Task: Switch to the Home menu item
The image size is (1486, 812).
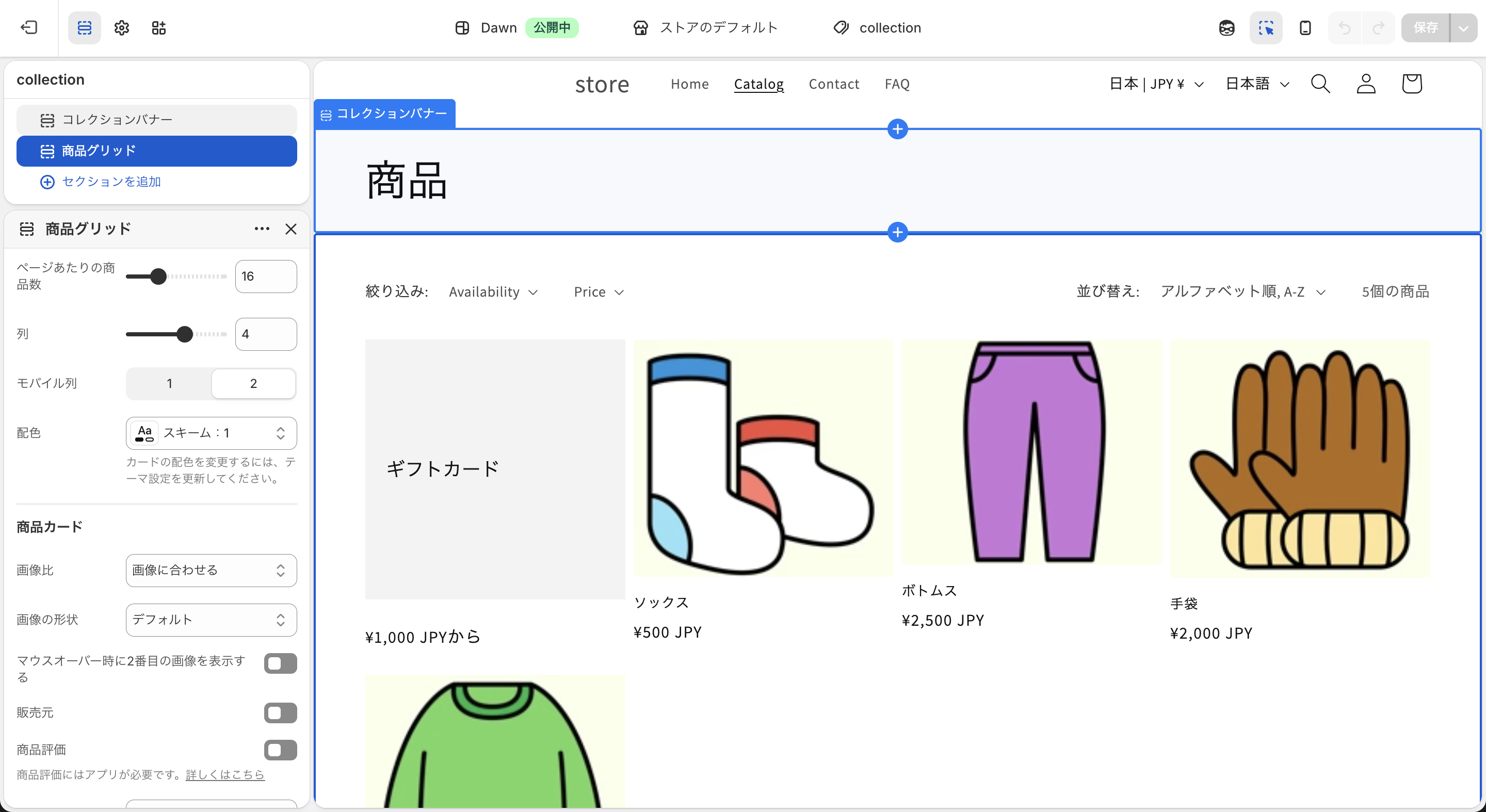Action: (x=689, y=84)
